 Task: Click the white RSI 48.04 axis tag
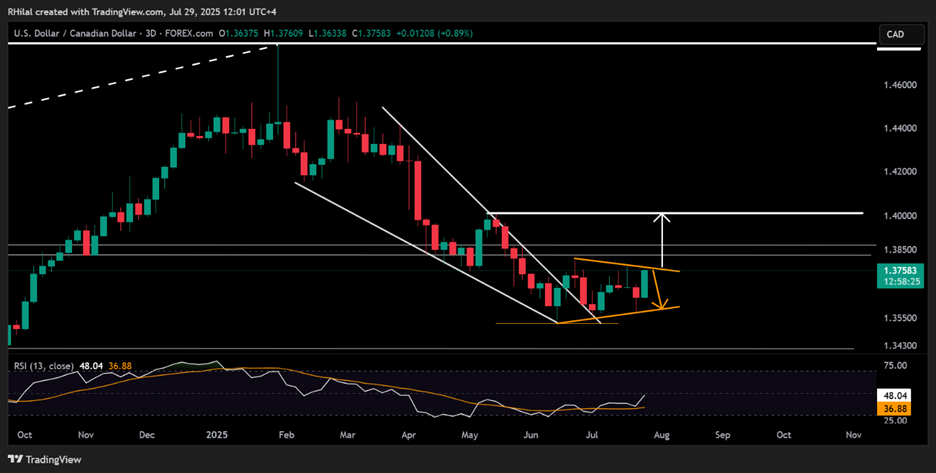pos(896,394)
